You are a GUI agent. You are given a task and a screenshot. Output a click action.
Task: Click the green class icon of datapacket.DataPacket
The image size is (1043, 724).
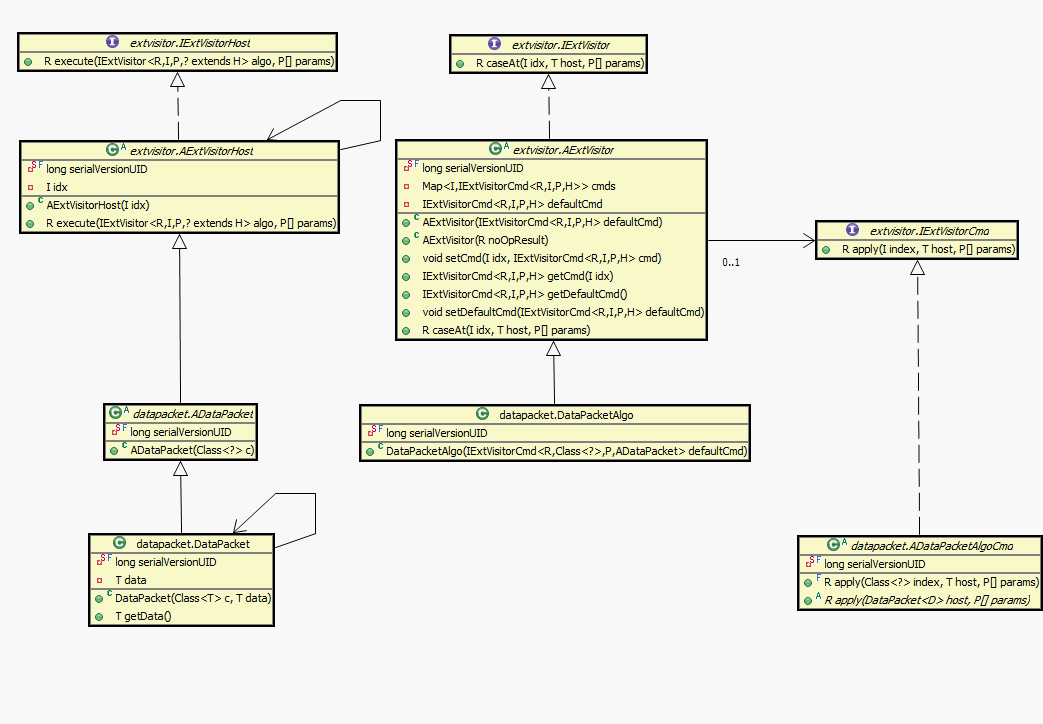pos(119,543)
